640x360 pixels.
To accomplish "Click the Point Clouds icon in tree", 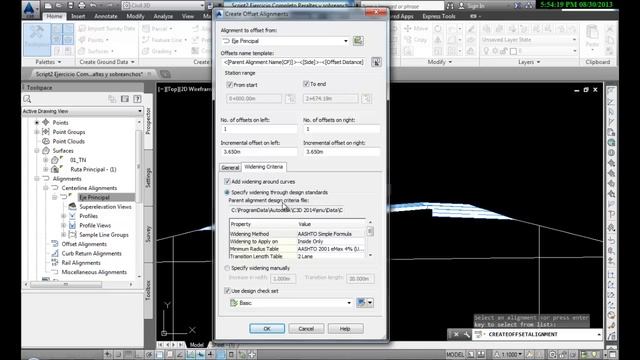I will coord(46,141).
